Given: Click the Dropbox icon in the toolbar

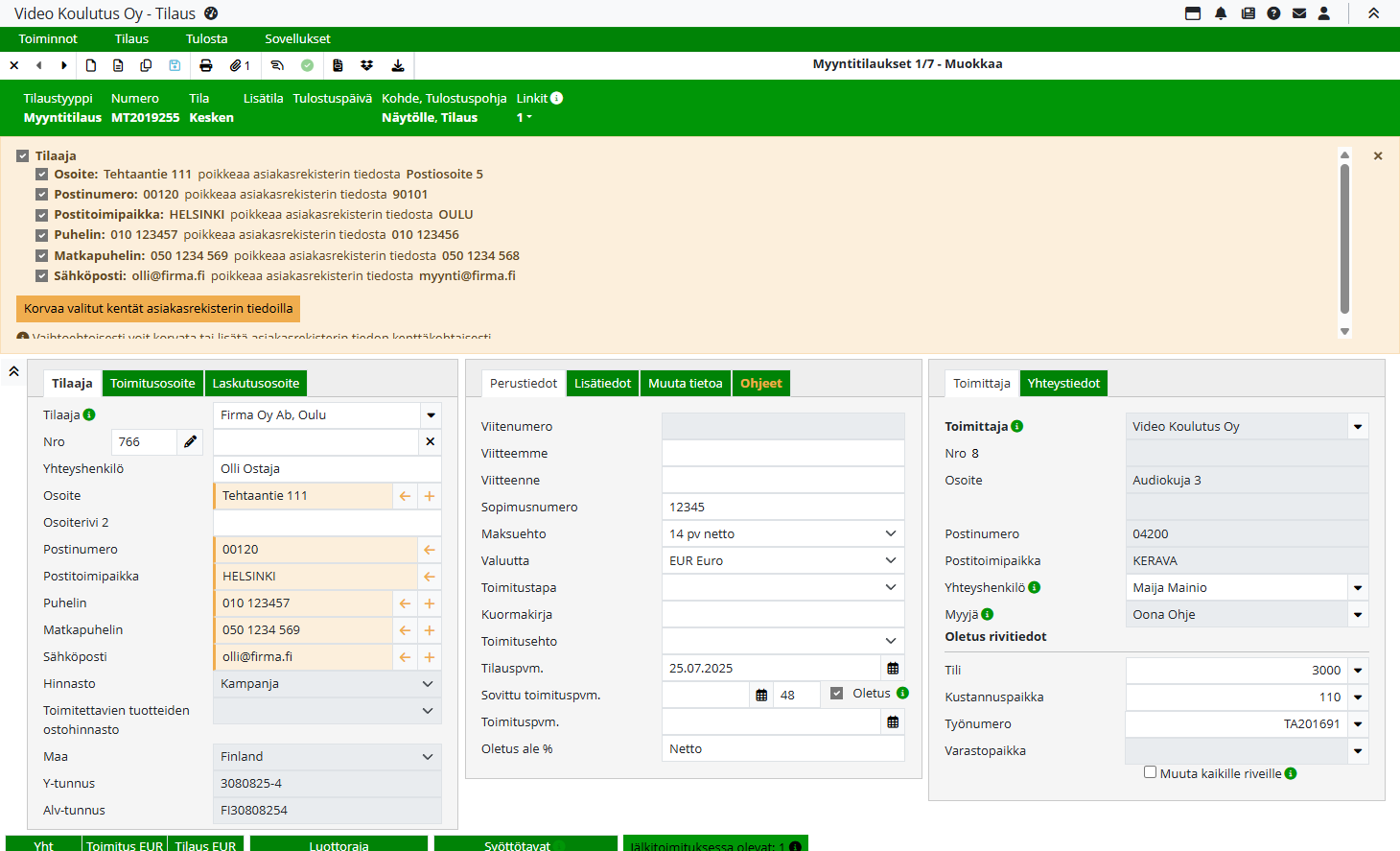Looking at the screenshot, I should pos(366,65).
